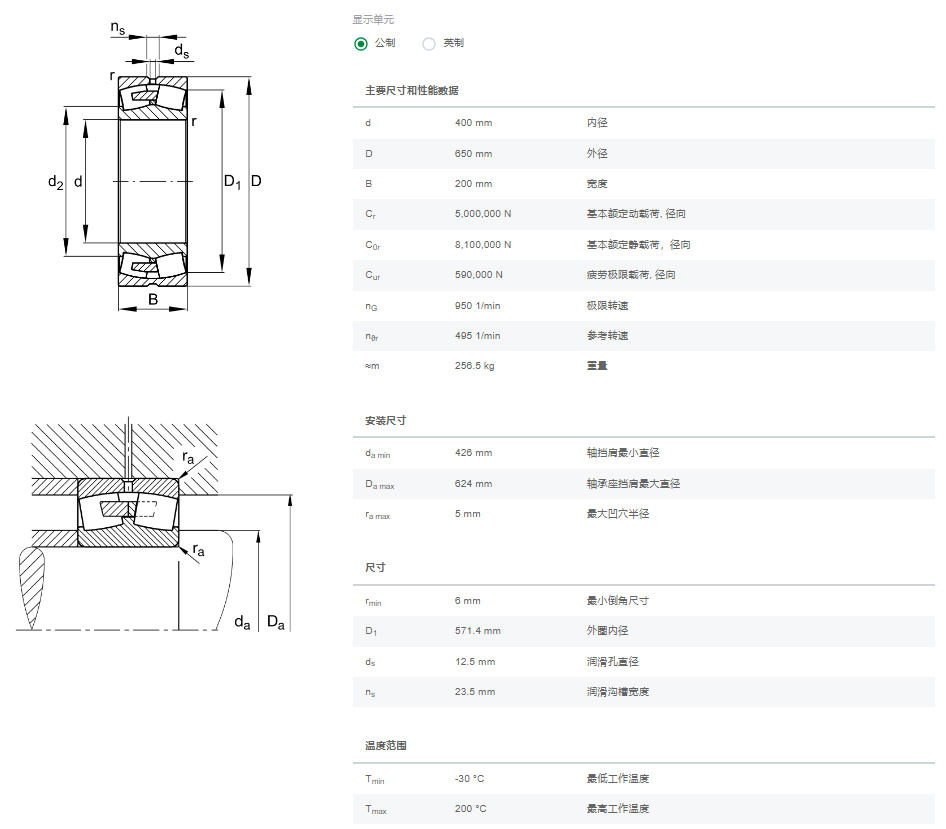The width and height of the screenshot is (946, 829).
Task: Click the 624 mm housing shoulder value
Action: pos(473,484)
